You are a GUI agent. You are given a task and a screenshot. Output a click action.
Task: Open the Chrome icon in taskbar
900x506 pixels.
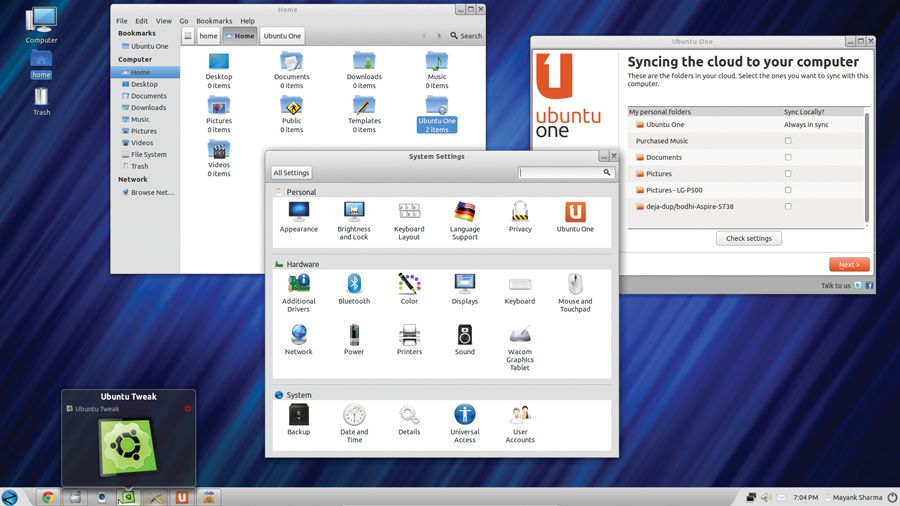click(48, 497)
